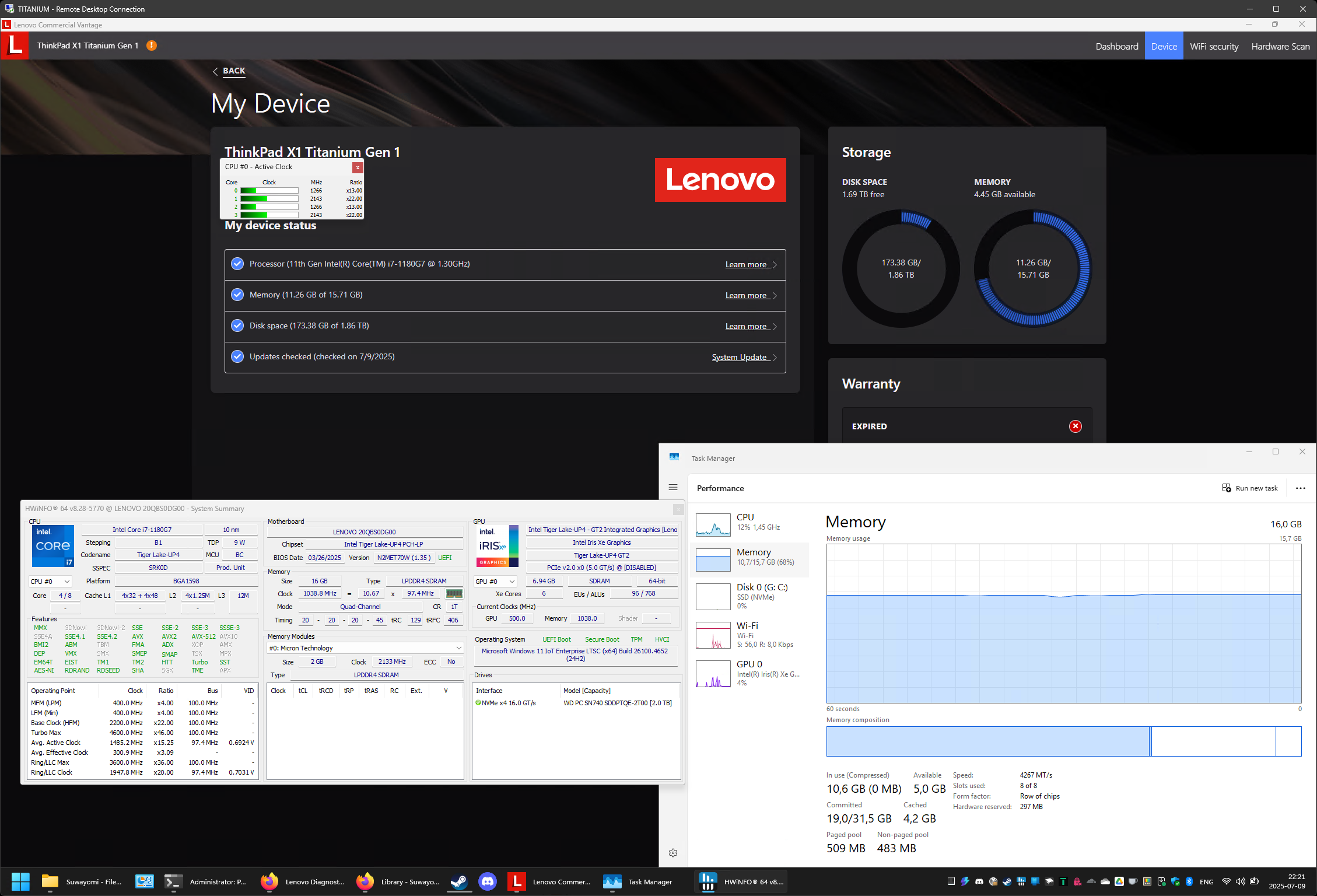1317x896 pixels.
Task: Click the green NVMe drive status icon
Action: 478,703
